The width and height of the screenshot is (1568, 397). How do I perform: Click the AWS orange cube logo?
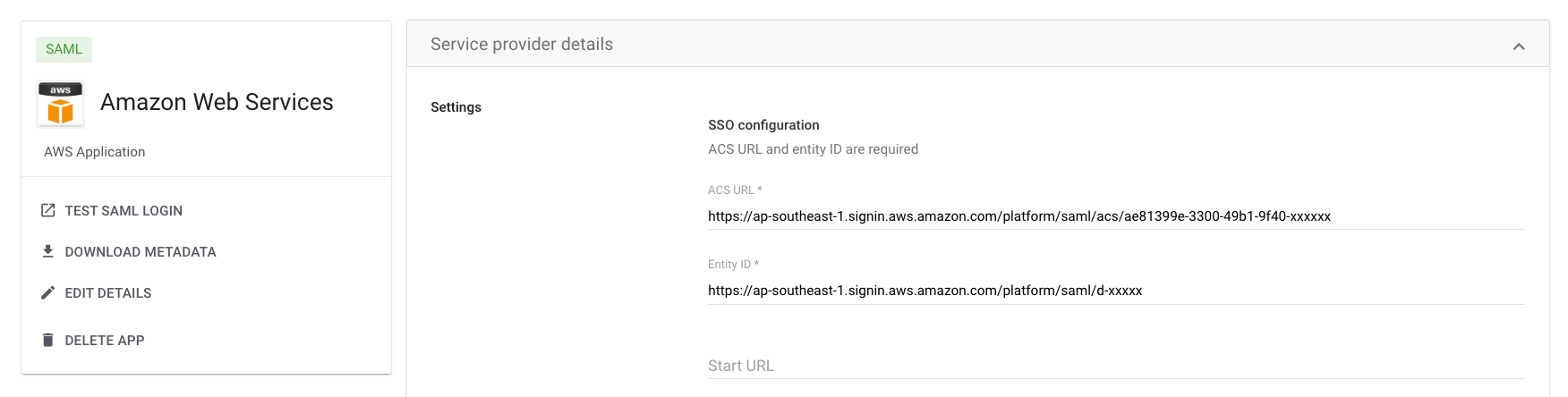[61, 104]
